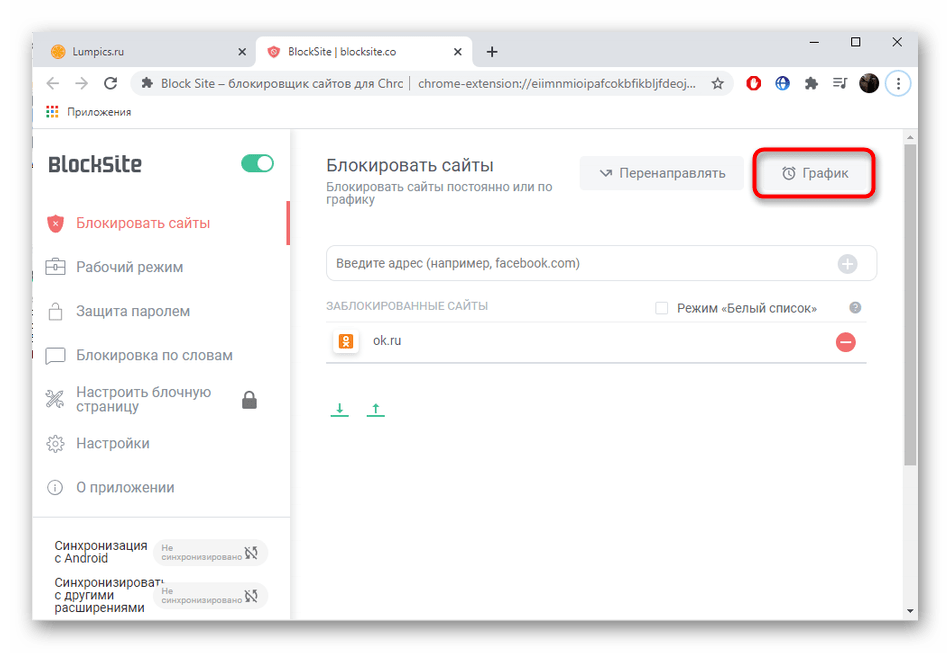The image size is (950, 653).
Task: Close the Lumpics.ru tab
Action: tap(242, 52)
